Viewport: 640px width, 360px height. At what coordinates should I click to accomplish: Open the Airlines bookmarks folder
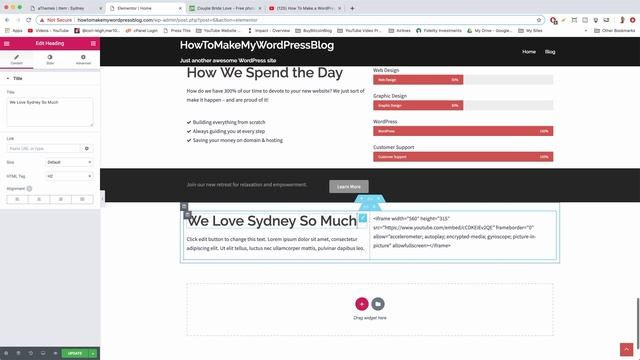point(400,31)
